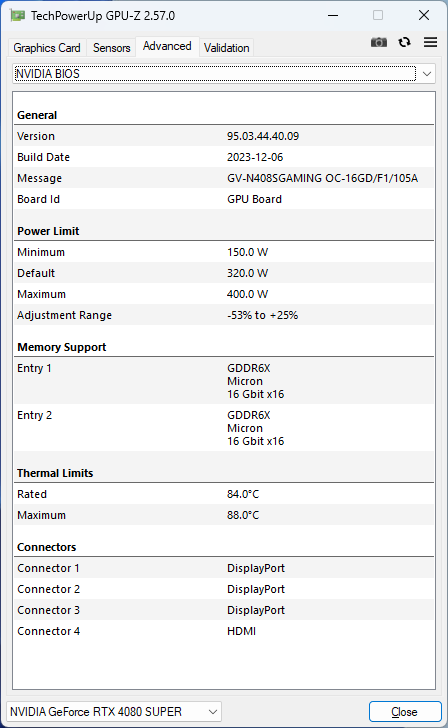Screen dimensions: 448x728
Task: Expand the NVIDIA BIOS dropdown arrow
Action: tap(427, 74)
